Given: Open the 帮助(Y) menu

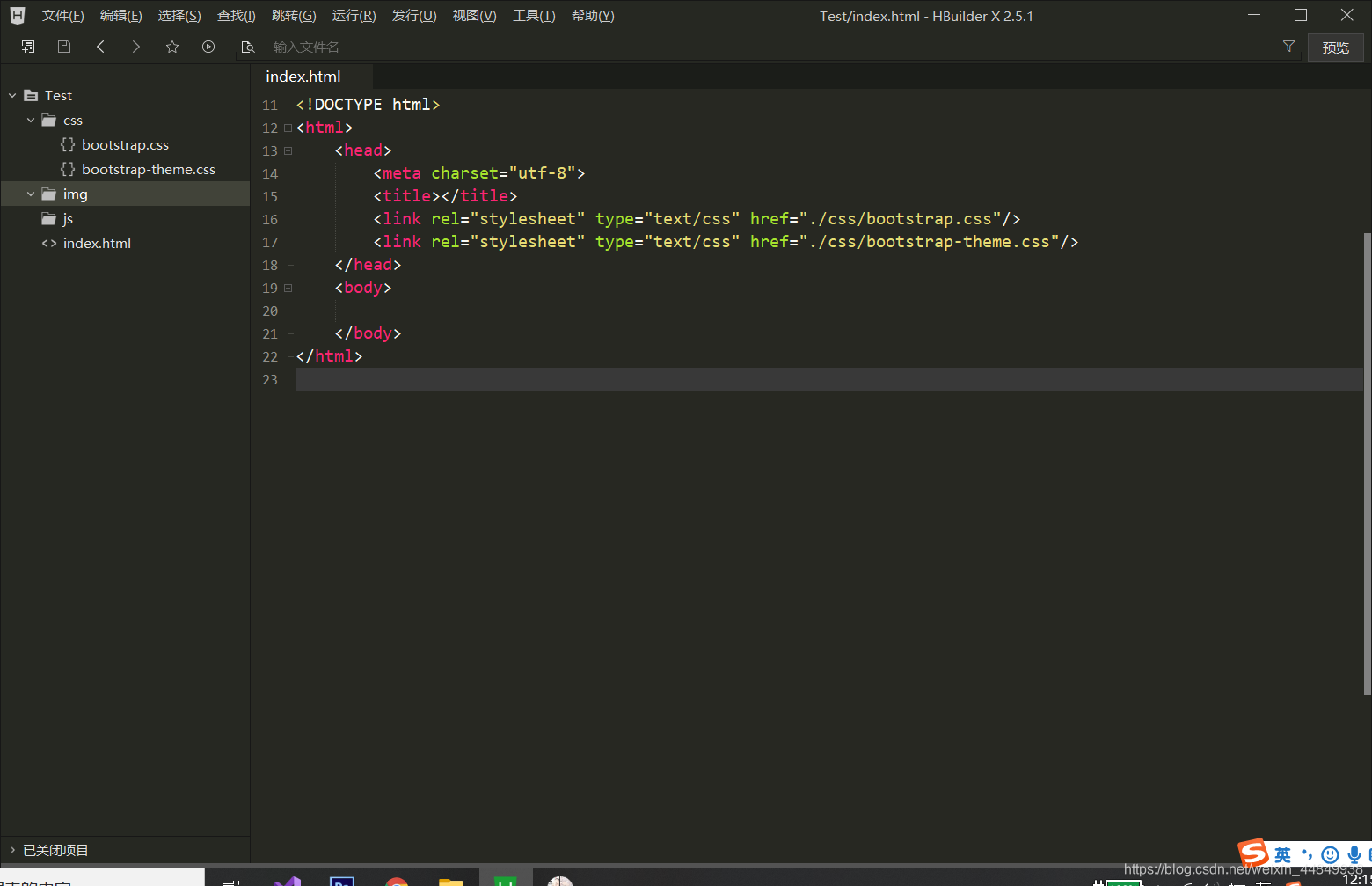Looking at the screenshot, I should [x=593, y=16].
